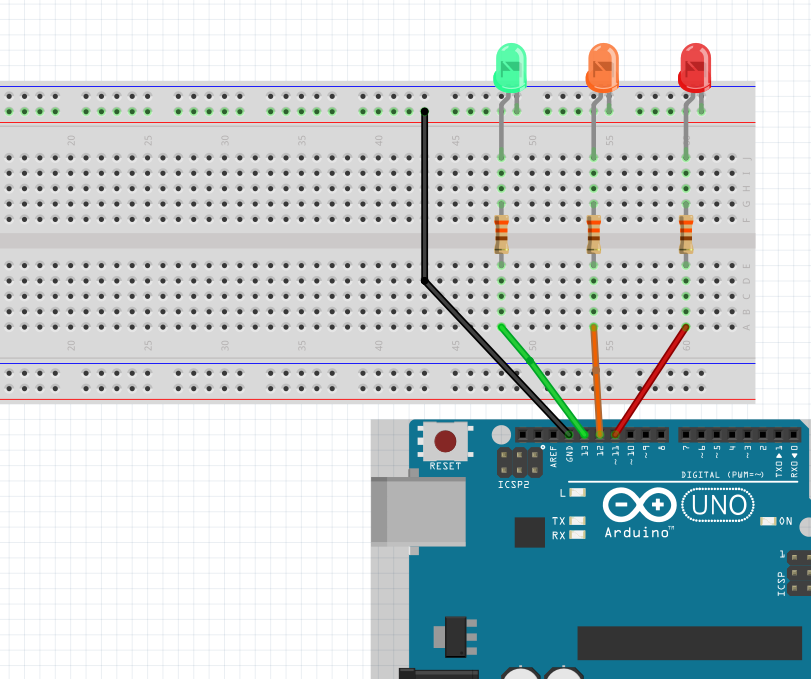Click the UNO badge on the board
811x679 pixels.
coord(718,505)
